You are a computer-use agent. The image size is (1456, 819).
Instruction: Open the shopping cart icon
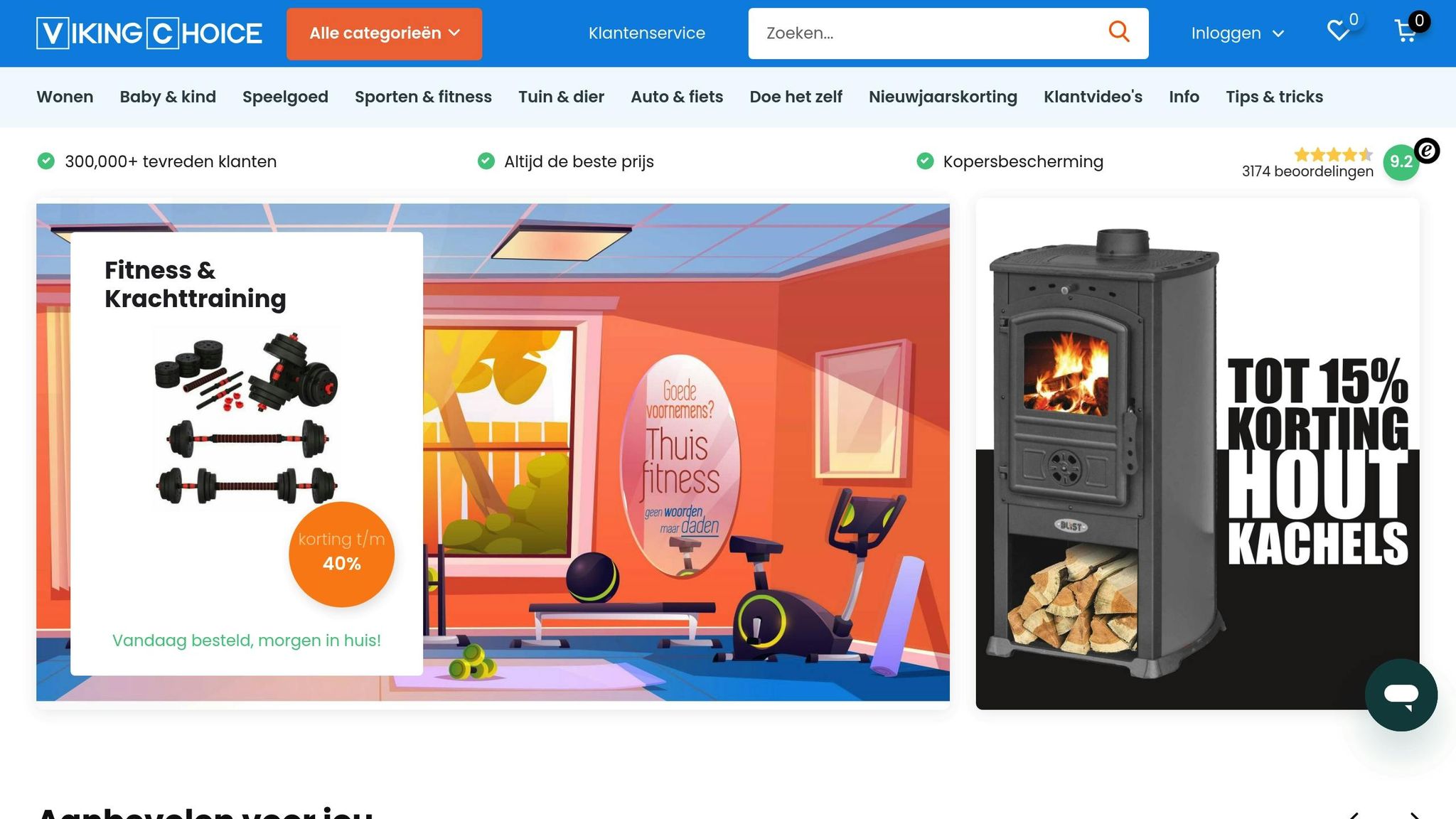(x=1406, y=31)
